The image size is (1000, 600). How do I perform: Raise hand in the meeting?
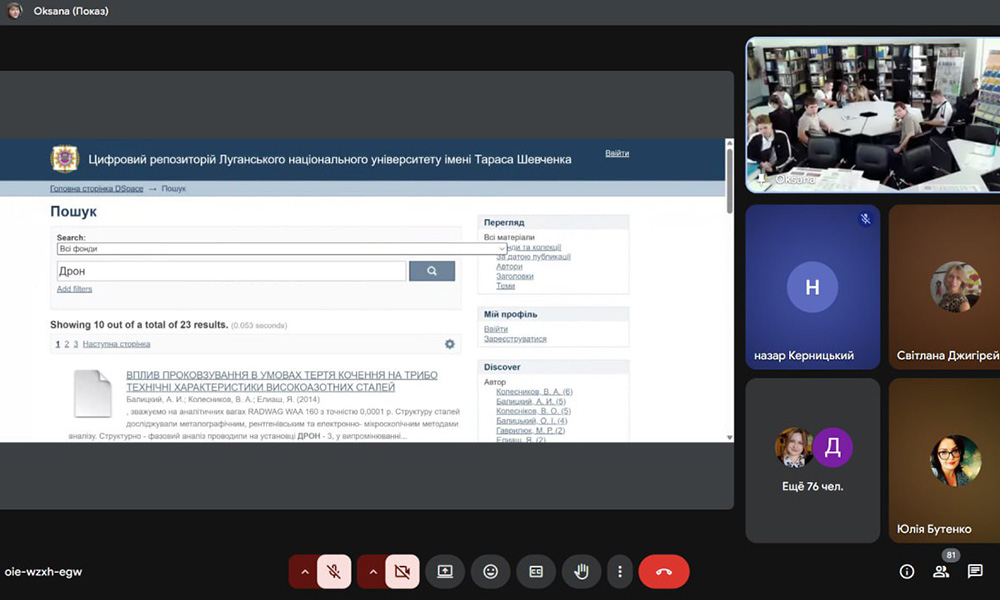[581, 571]
